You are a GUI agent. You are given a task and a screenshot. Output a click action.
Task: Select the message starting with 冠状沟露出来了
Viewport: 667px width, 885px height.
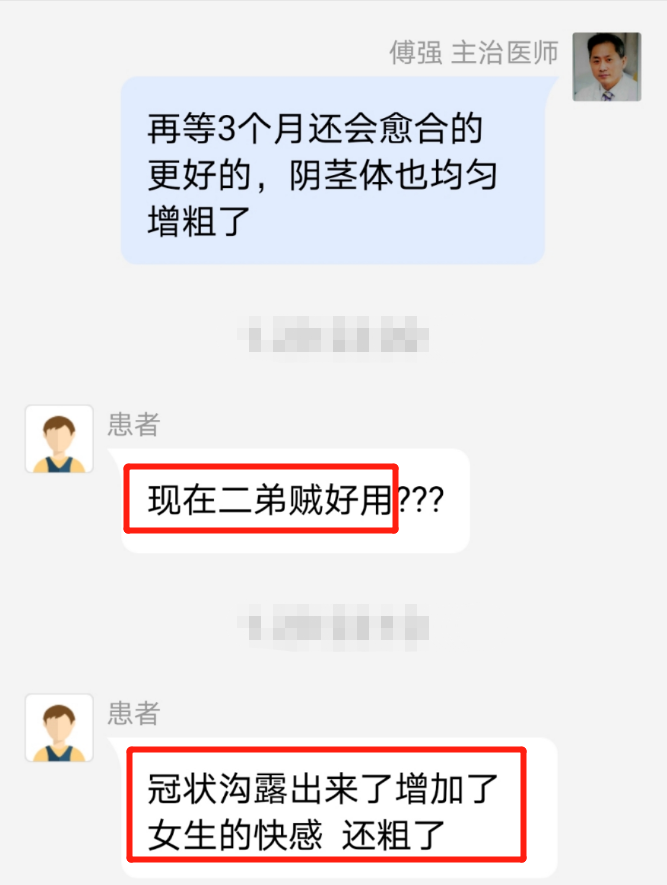(323, 811)
